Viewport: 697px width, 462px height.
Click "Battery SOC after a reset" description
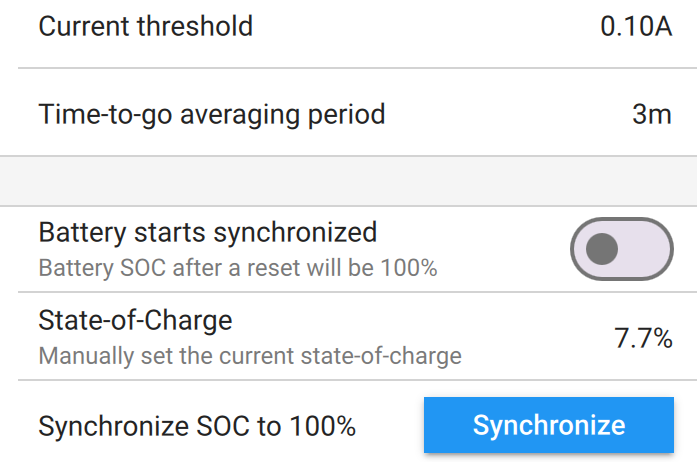(237, 268)
